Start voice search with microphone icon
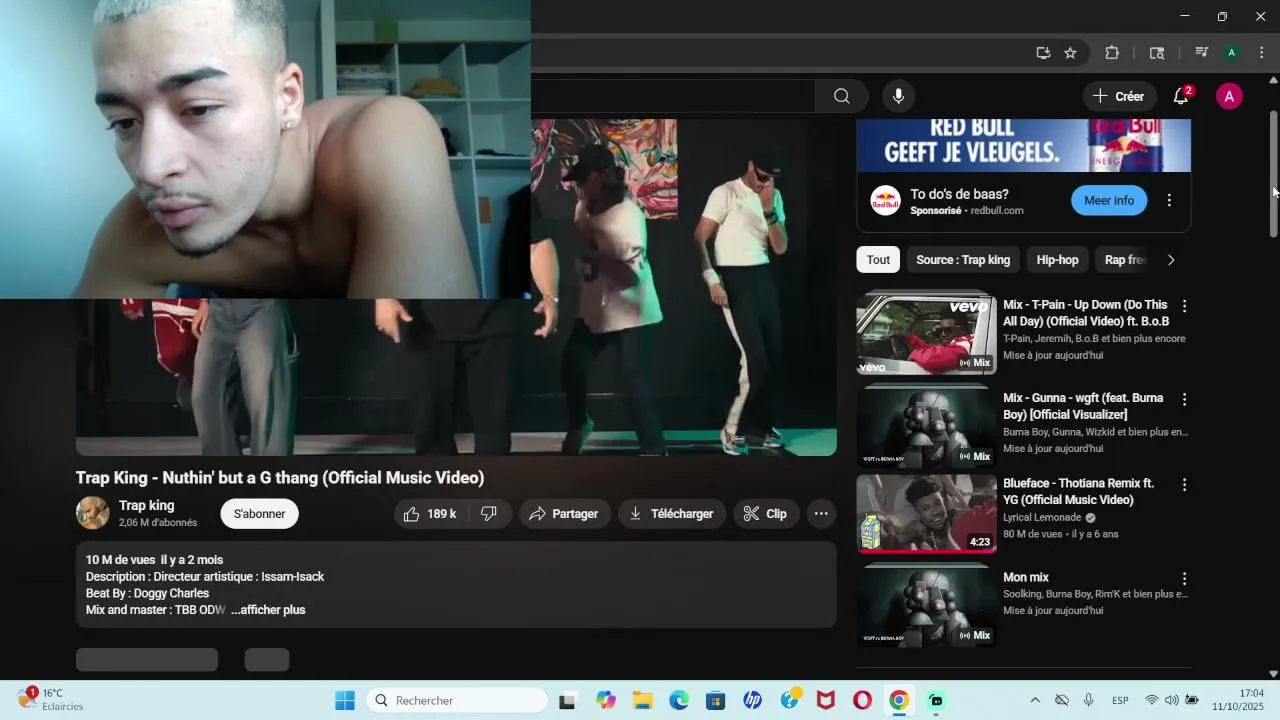The height and width of the screenshot is (720, 1280). point(898,96)
